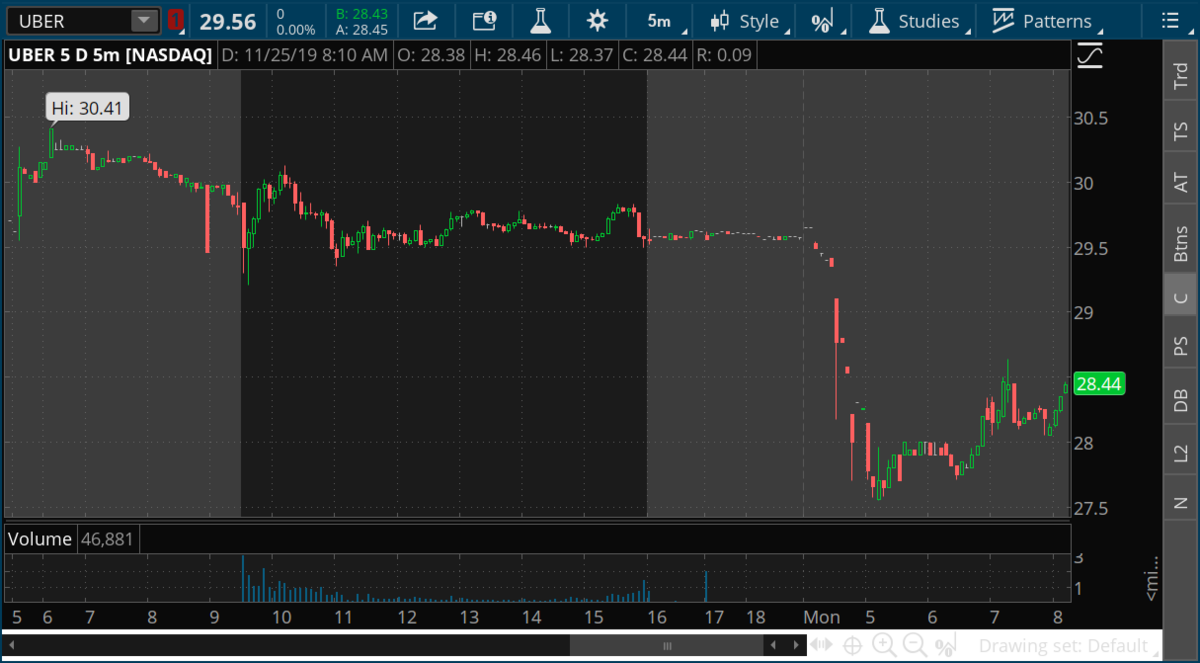1200x663 pixels.
Task: Switch to the PS sidebar tab
Action: [x=1181, y=346]
